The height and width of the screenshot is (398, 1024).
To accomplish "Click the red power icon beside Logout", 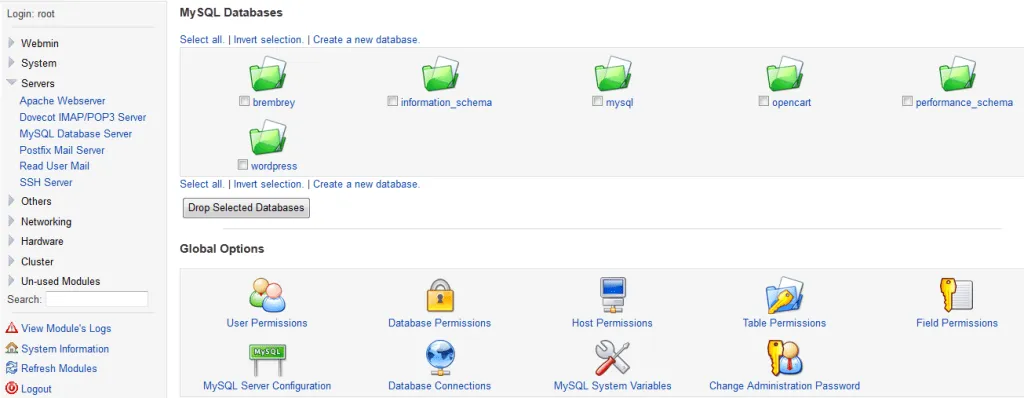I will (11, 388).
